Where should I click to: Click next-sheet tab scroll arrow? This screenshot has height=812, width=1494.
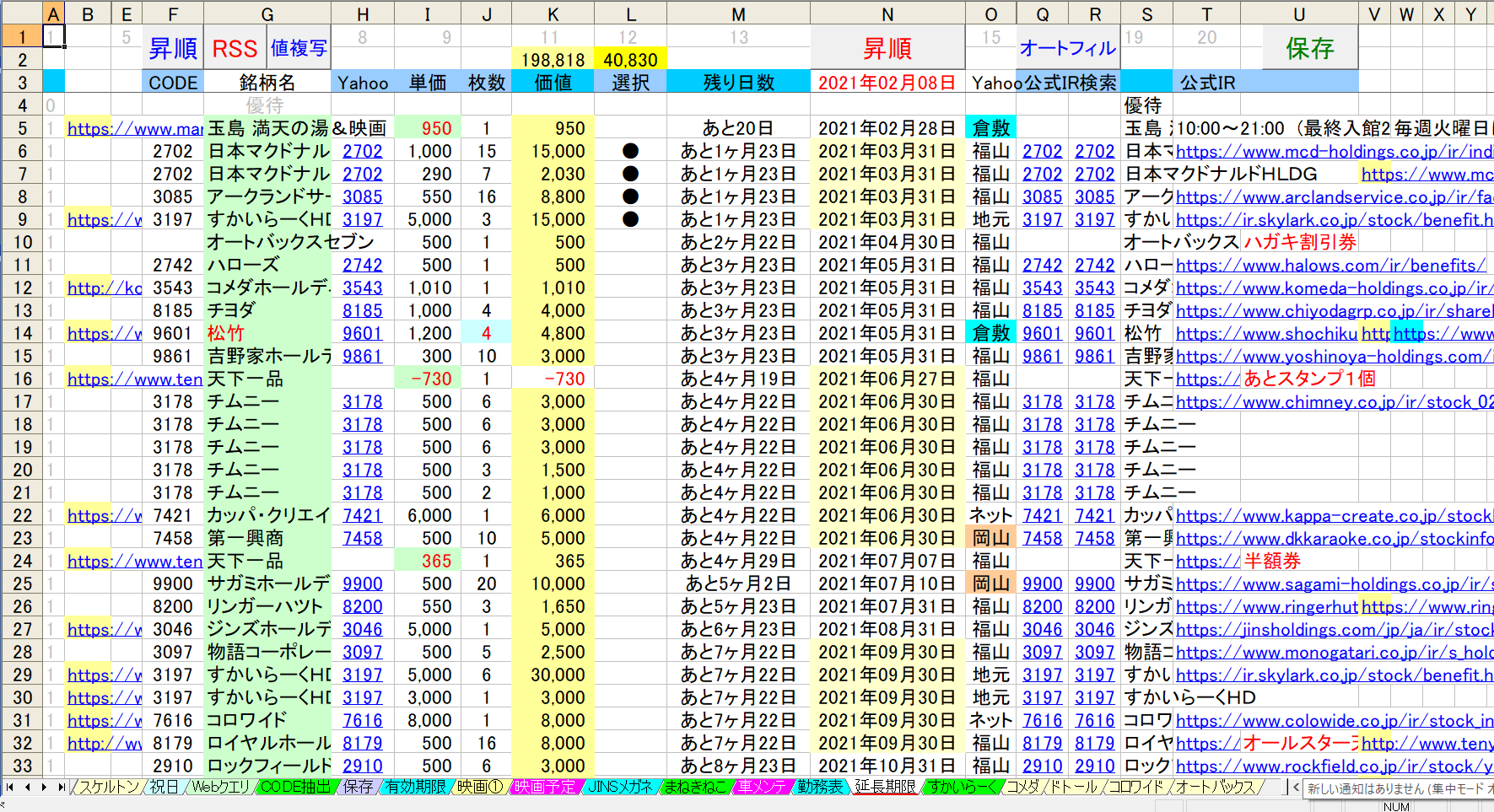[x=44, y=787]
